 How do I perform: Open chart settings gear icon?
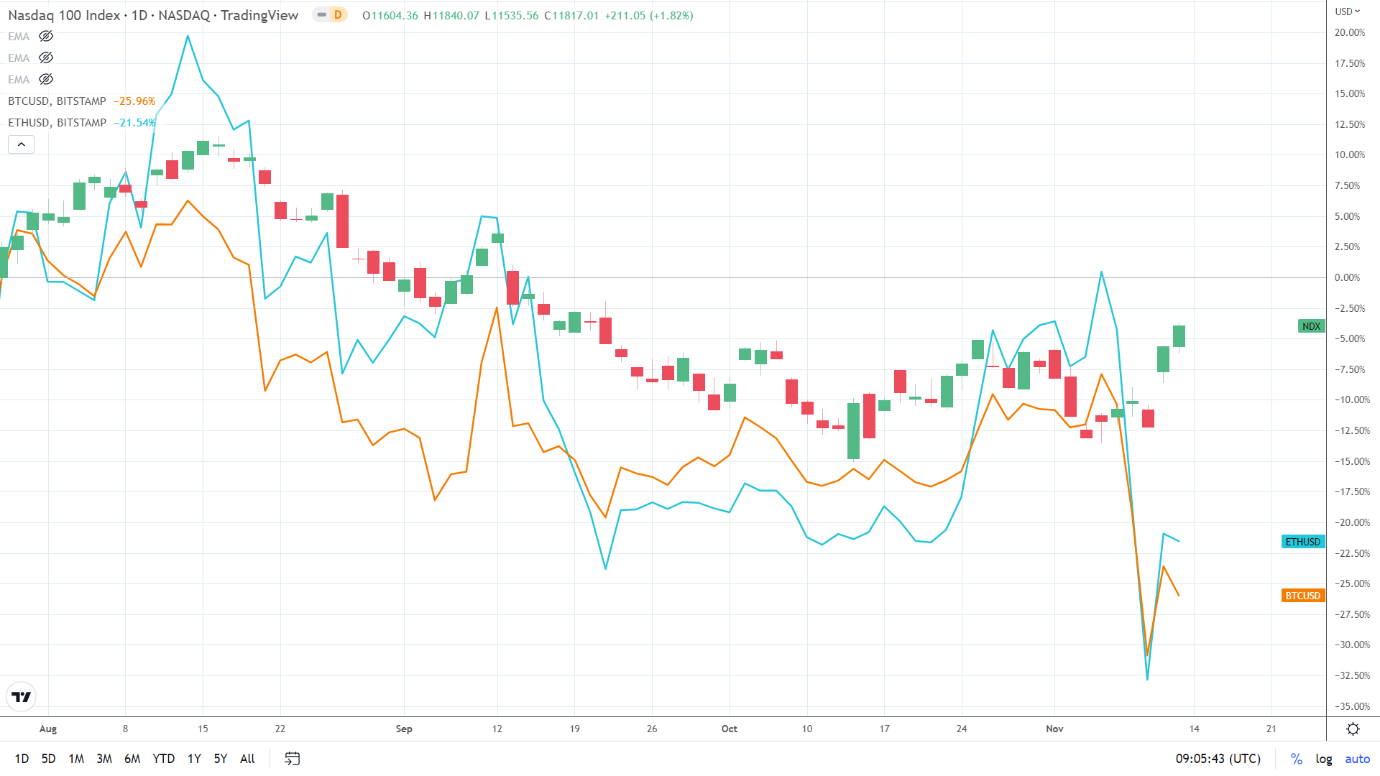click(x=1353, y=729)
